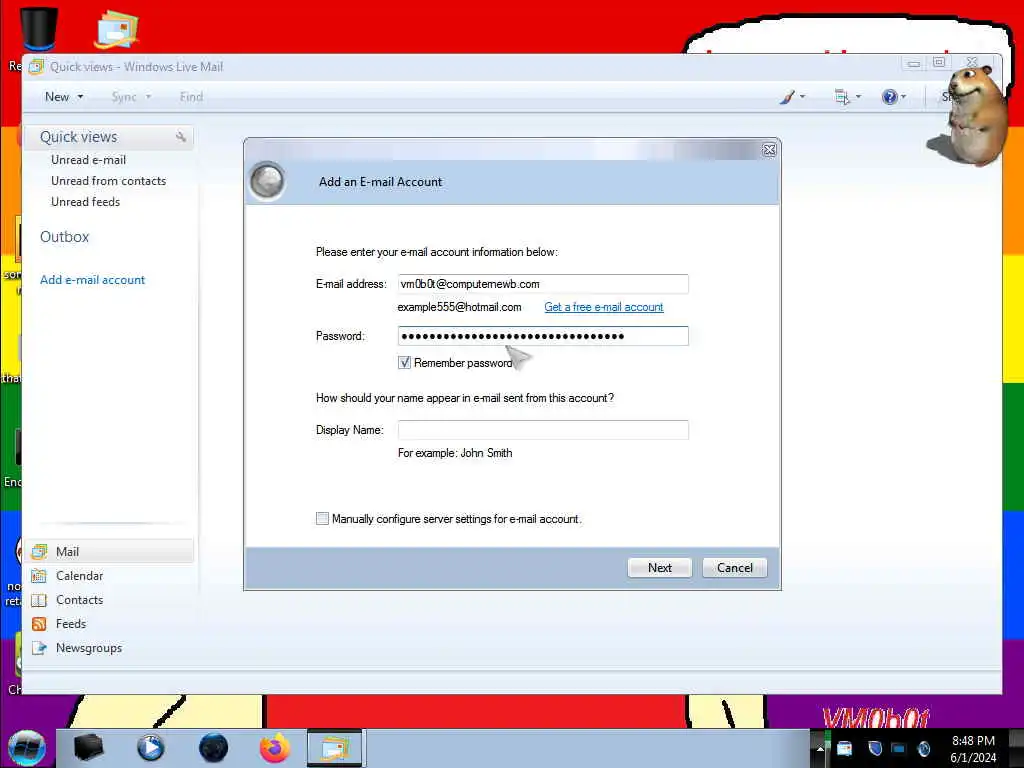Click the New toolbar button
1024x768 pixels.
pos(57,97)
